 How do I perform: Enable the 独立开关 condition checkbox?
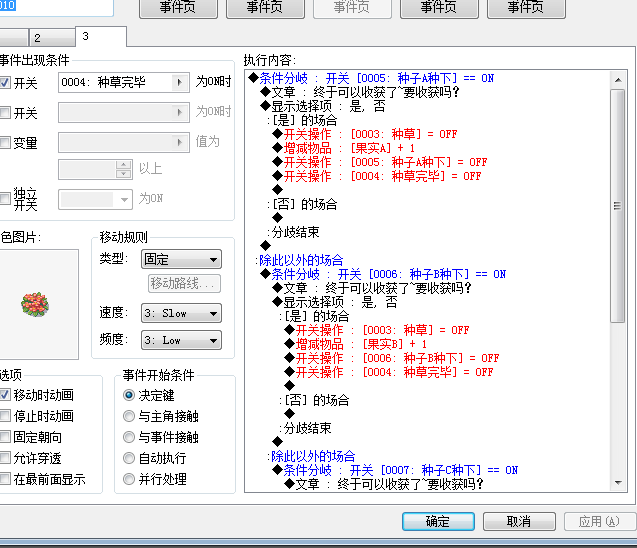pos(5,199)
